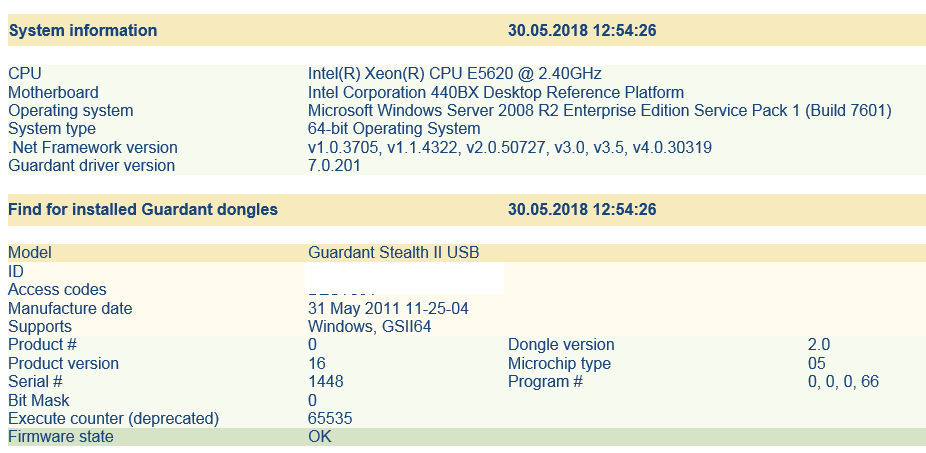The height and width of the screenshot is (453, 926).
Task: Click the Motherboard value 440BX Desktop Reference Platform
Action: coord(496,92)
